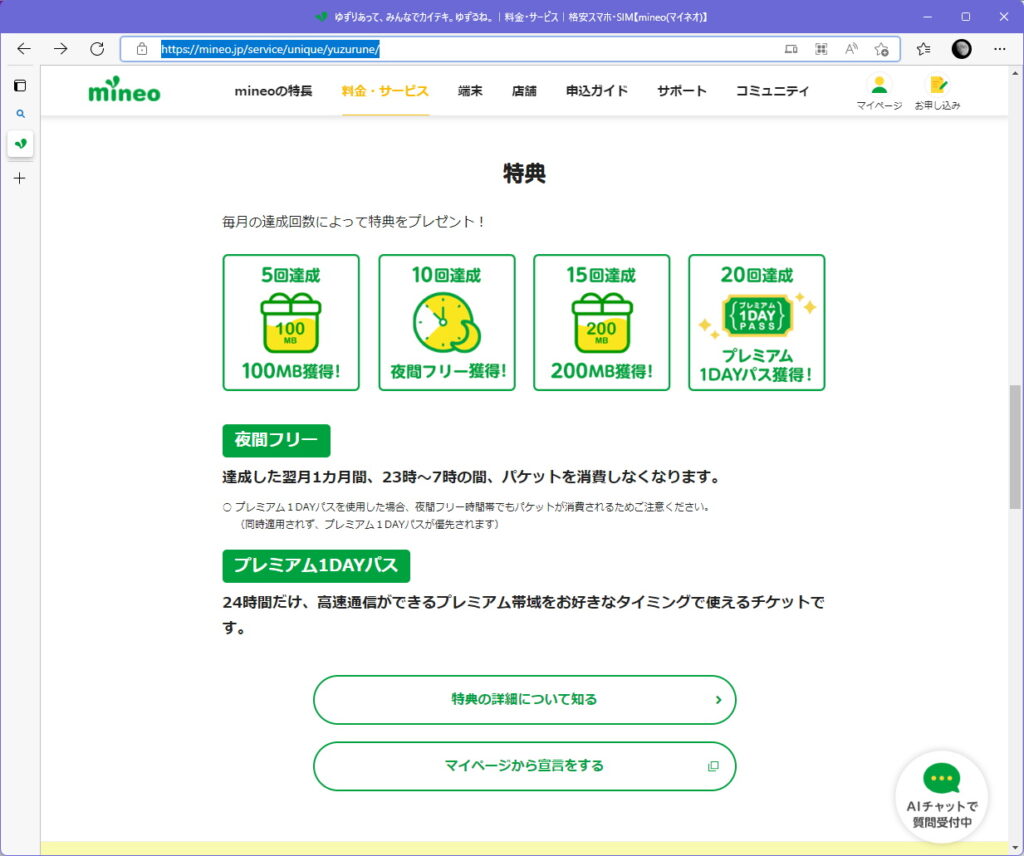Open the Favorites list
Image resolution: width=1024 pixels, height=856 pixels.
coord(923,49)
